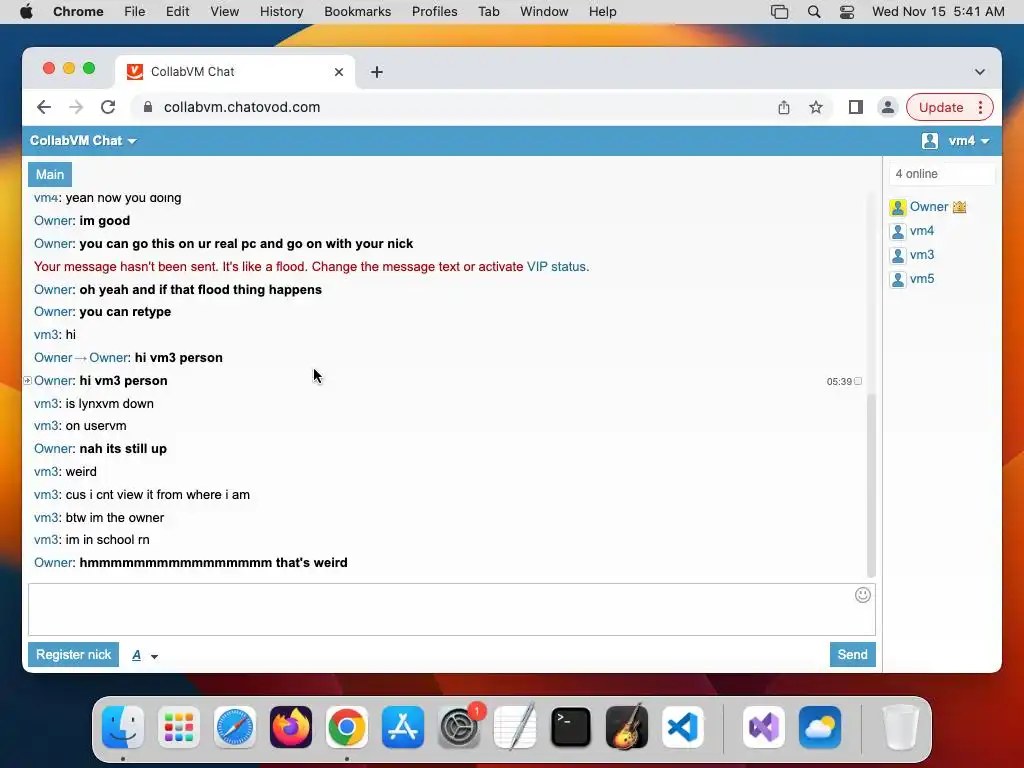Image resolution: width=1024 pixels, height=768 pixels.
Task: Expand the CollabVM Chat dropdown menu
Action: [x=83, y=140]
